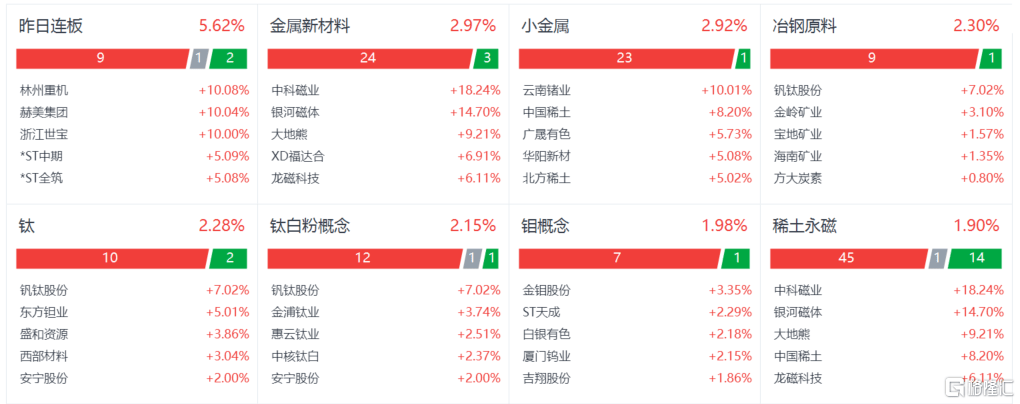1020x404 pixels.
Task: Select 金浦钛业 under 钛白粉概念
Action: tap(295, 312)
